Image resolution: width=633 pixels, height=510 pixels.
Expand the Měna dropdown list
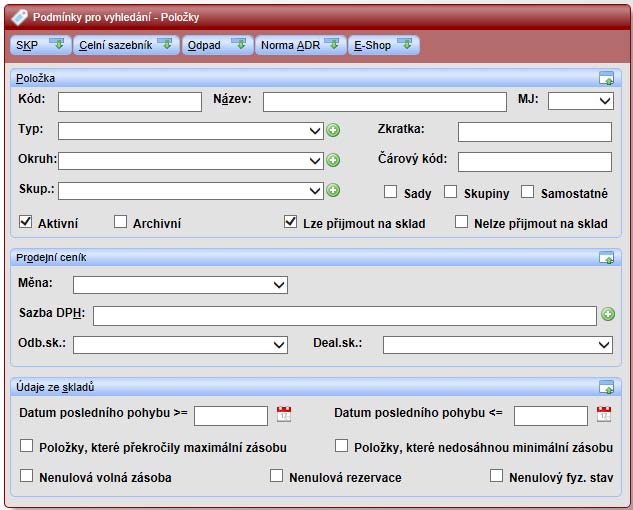tap(180, 285)
